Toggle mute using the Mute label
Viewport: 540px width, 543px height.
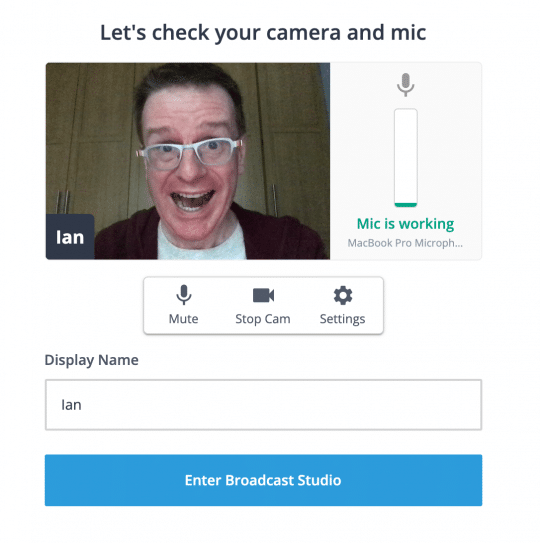pyautogui.click(x=184, y=319)
